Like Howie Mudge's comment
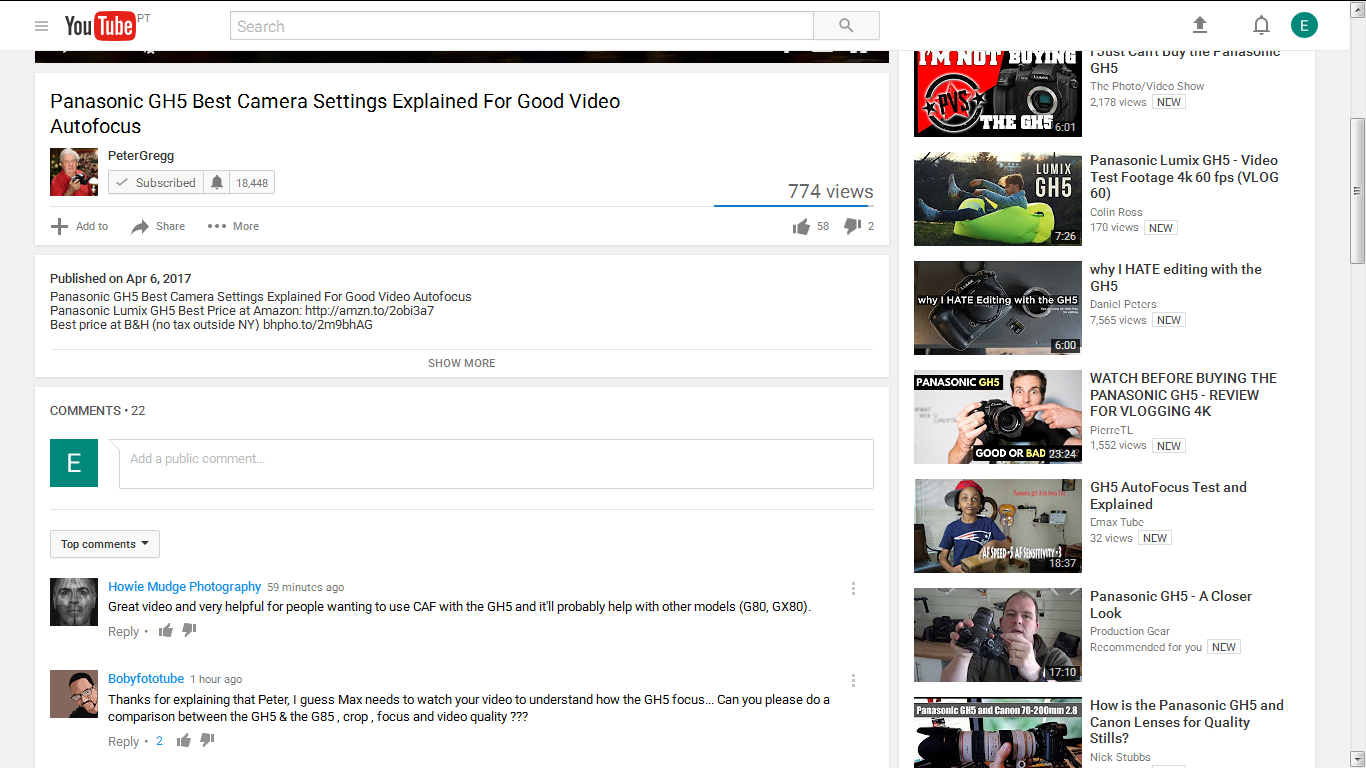Viewport: 1366px width, 768px height. pyautogui.click(x=166, y=630)
